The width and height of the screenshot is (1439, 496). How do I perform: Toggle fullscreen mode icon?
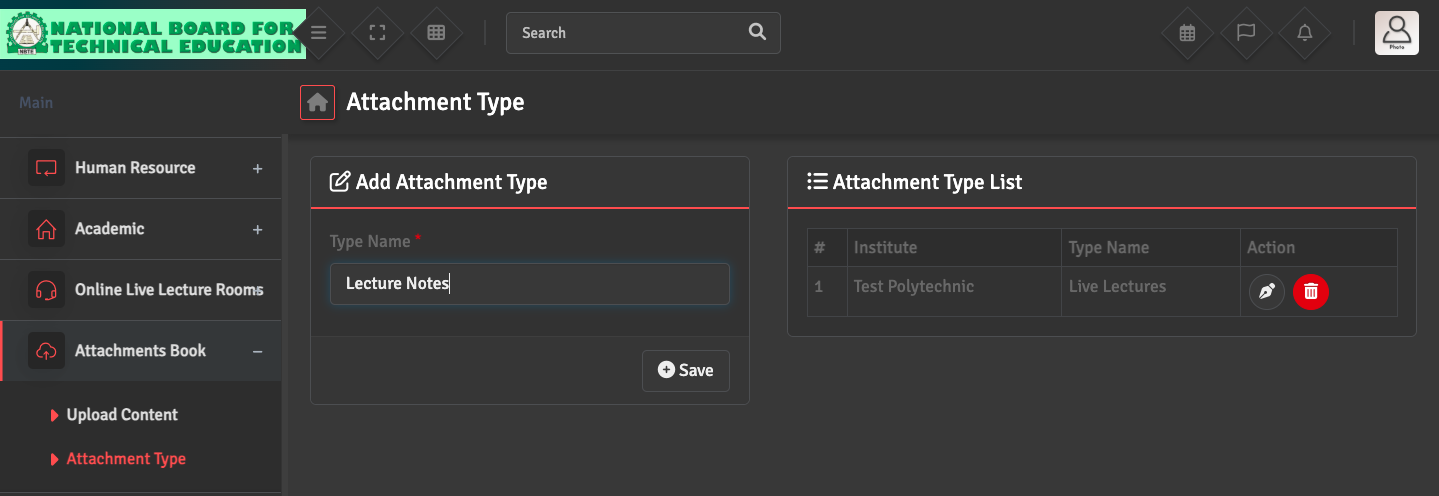coord(377,33)
